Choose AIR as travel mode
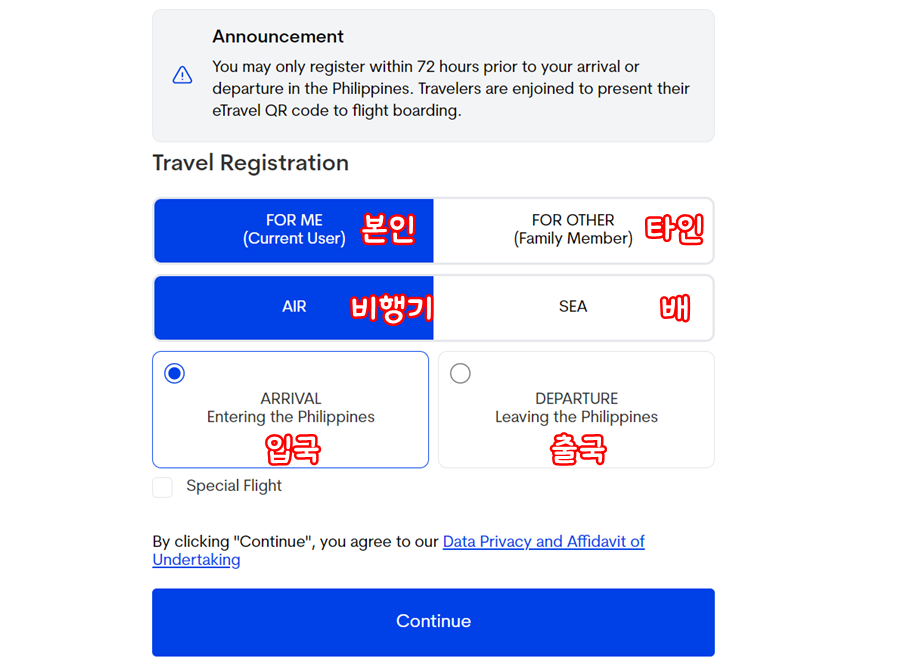 [x=294, y=307]
